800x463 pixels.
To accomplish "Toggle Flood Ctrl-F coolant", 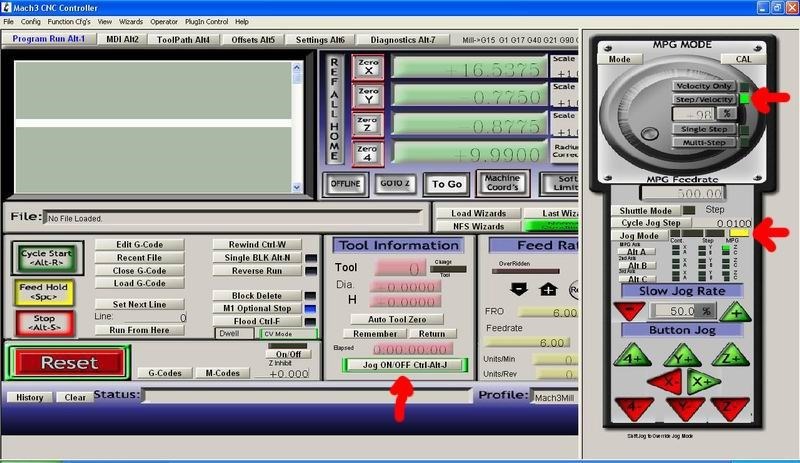I will click(257, 321).
